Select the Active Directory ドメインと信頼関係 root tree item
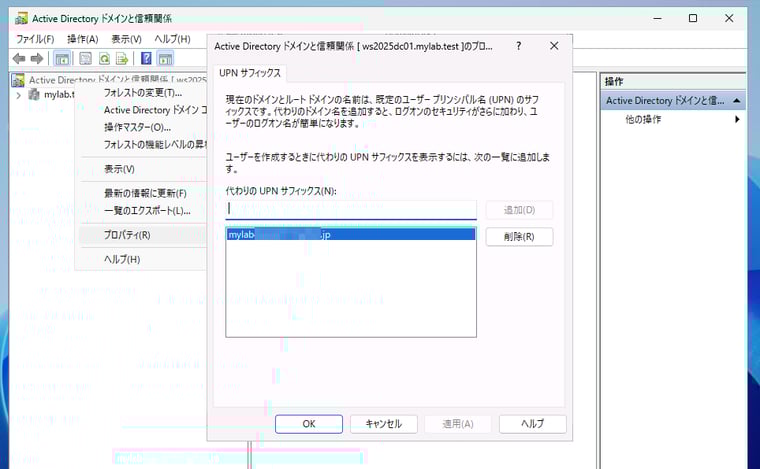Viewport: 760px width, 469px height. pos(117,80)
